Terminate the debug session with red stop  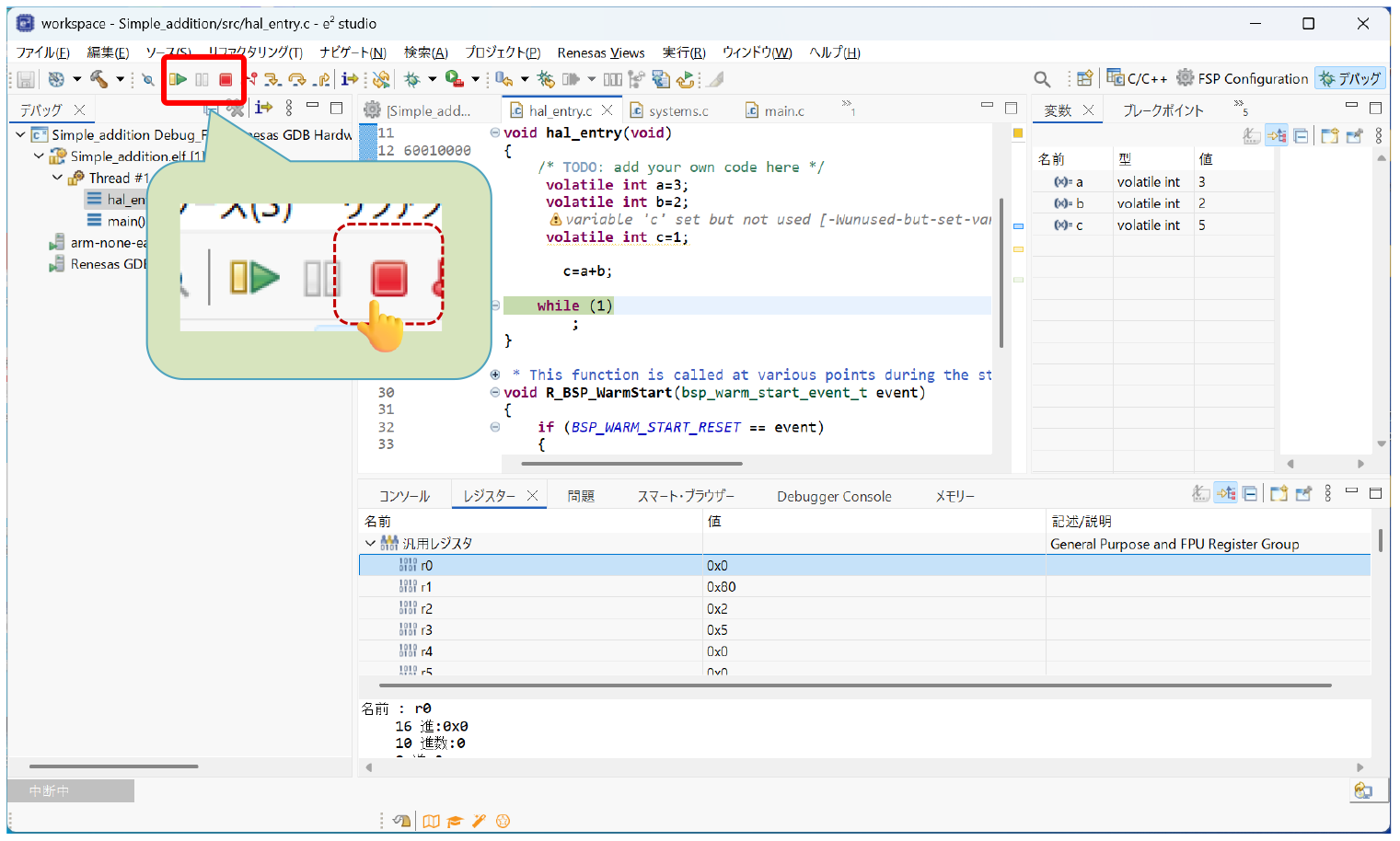(226, 80)
